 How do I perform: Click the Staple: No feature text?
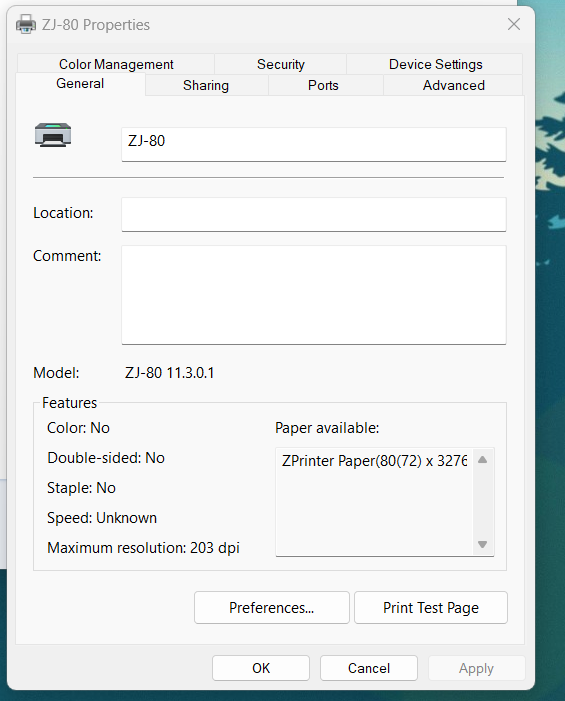point(81,488)
